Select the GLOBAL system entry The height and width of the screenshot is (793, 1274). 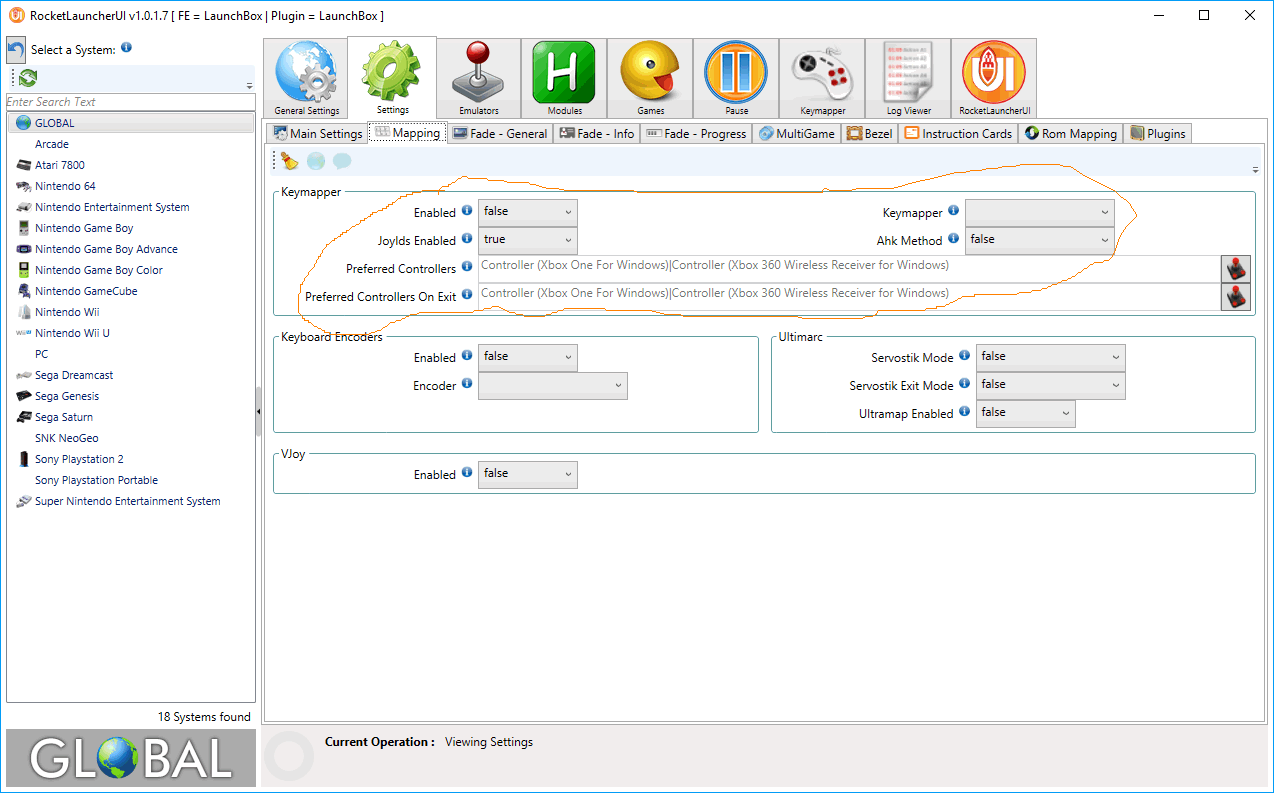(x=131, y=123)
